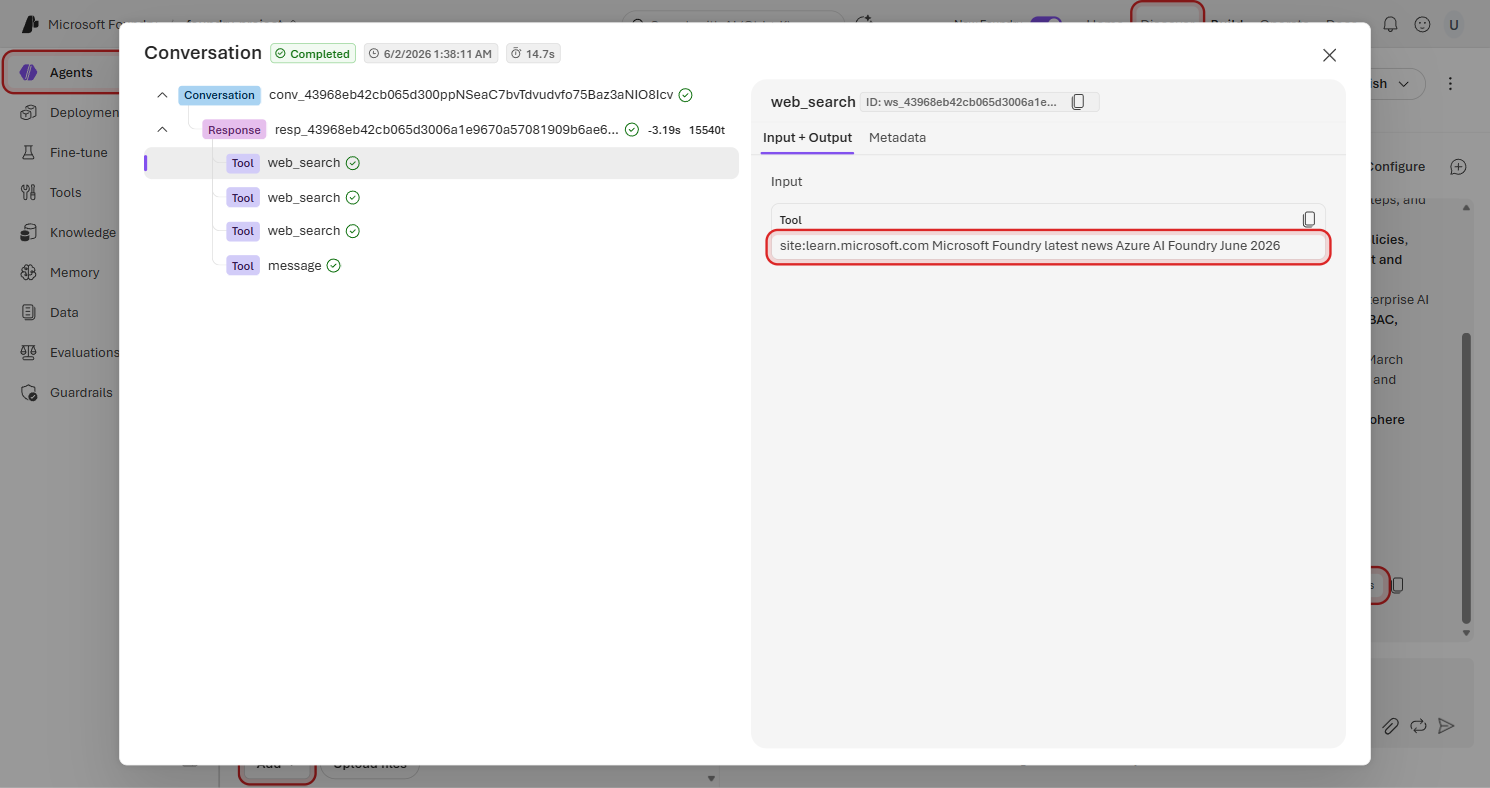Open Data in the left sidebar
The width and height of the screenshot is (1490, 788).
pyautogui.click(x=64, y=312)
